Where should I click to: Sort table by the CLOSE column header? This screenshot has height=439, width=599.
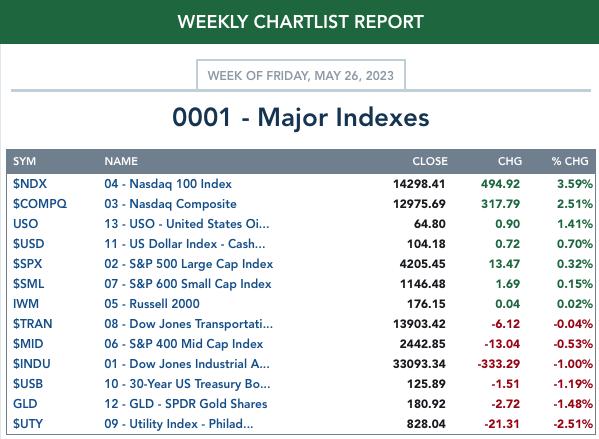430,161
